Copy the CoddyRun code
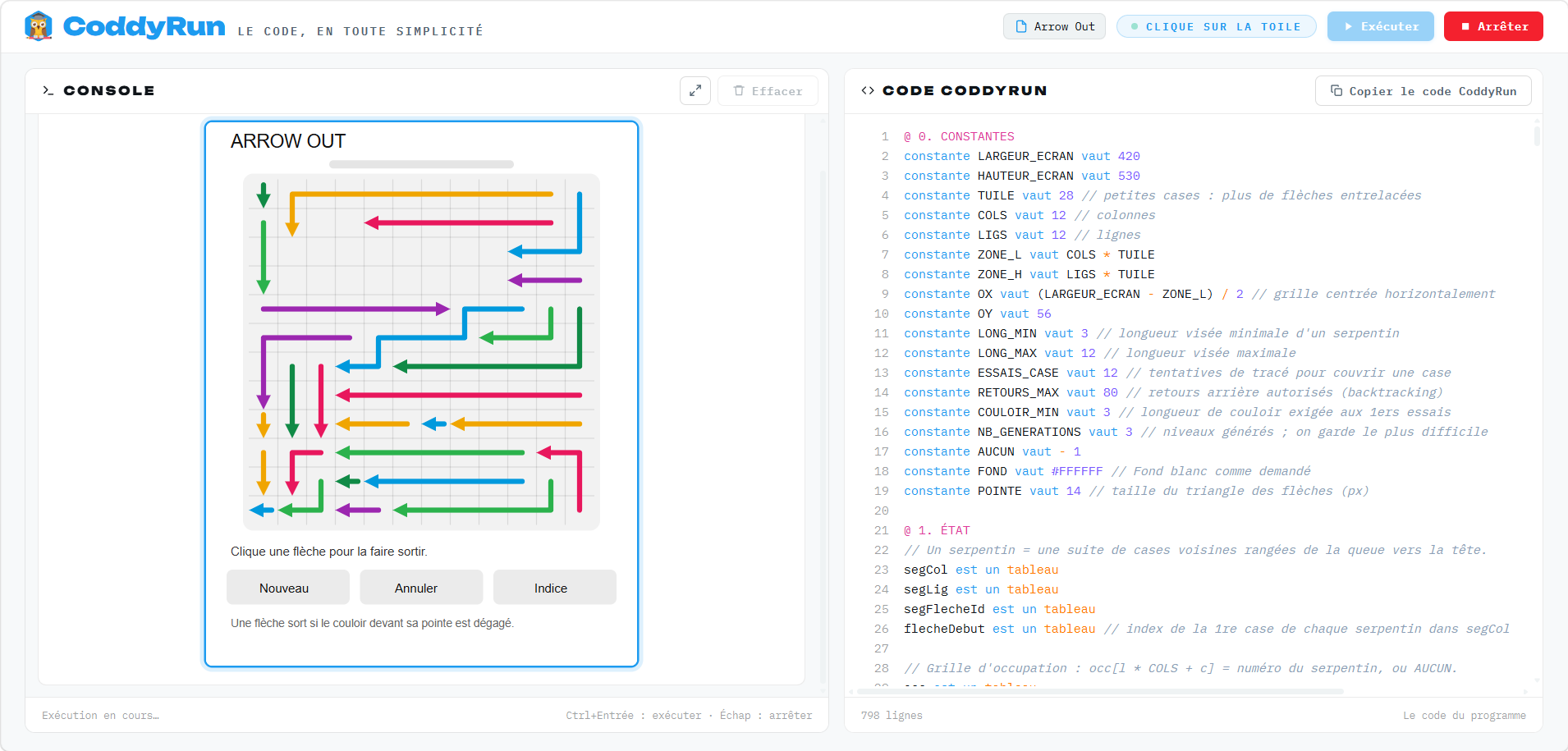 coord(1423,90)
